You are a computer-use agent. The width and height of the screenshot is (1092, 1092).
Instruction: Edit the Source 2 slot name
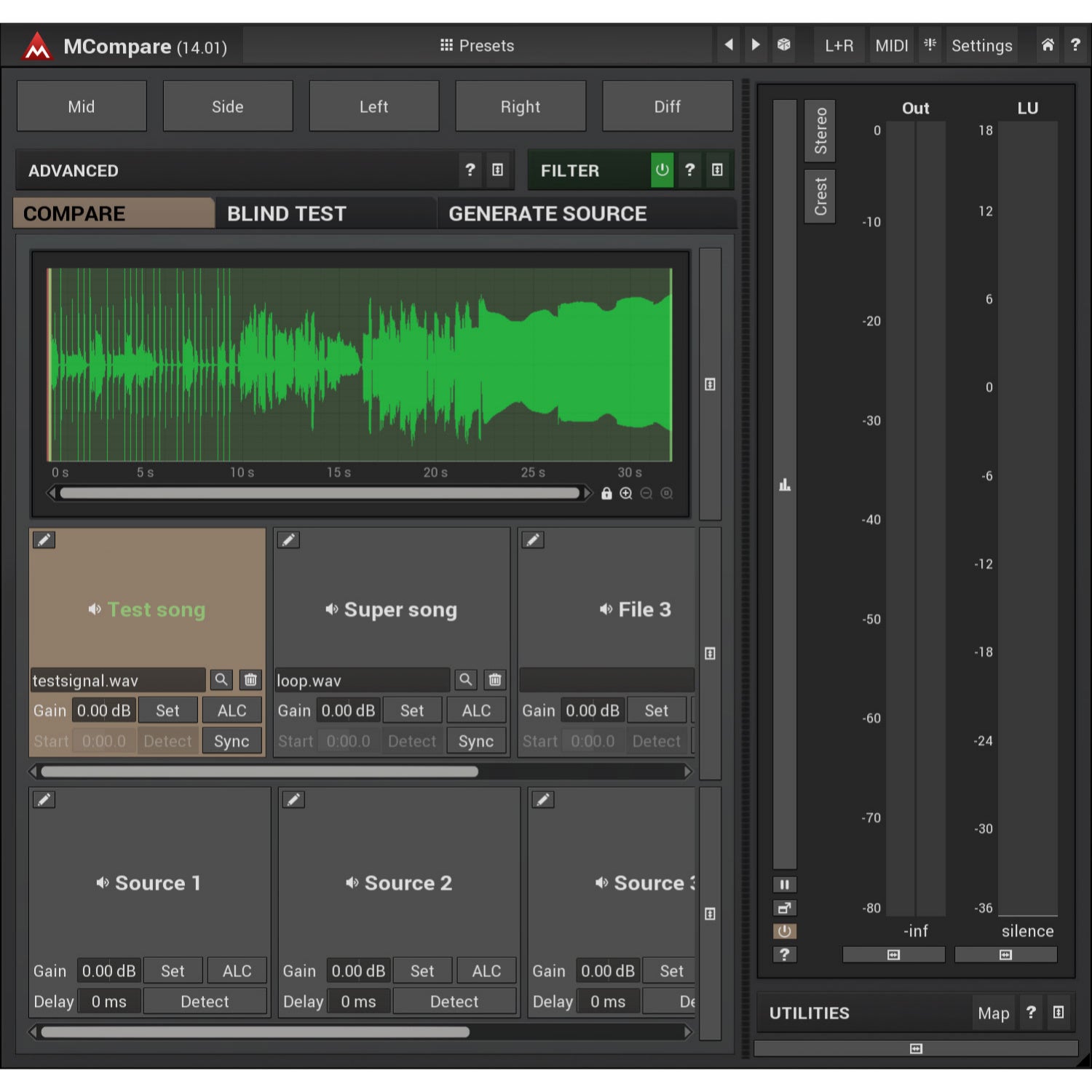(x=294, y=800)
